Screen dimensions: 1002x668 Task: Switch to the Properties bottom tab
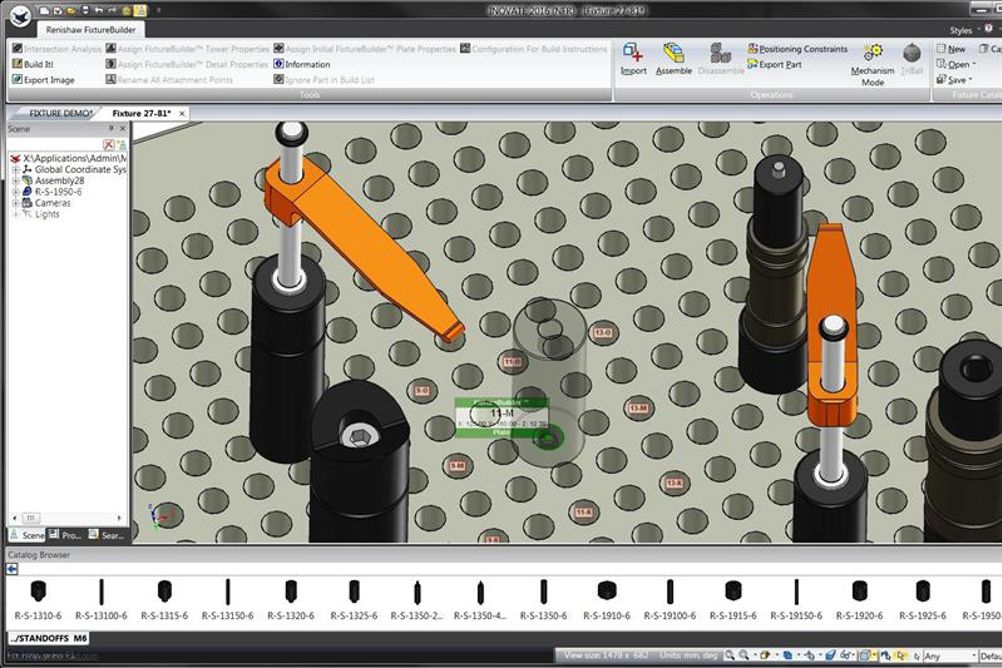(65, 535)
